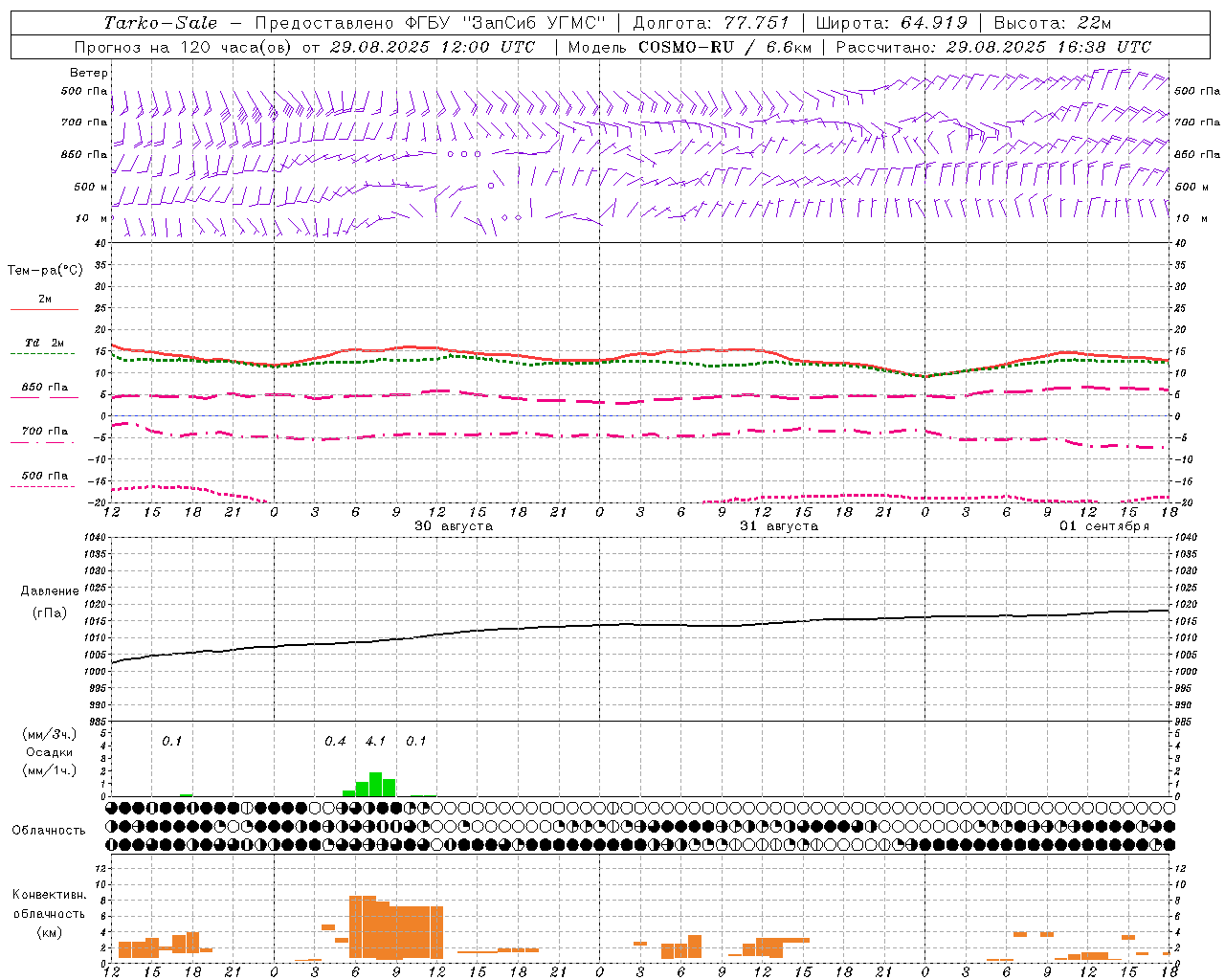
Task: Click the '(мм/3ч.)' precipitation unit label
Action: (x=50, y=734)
